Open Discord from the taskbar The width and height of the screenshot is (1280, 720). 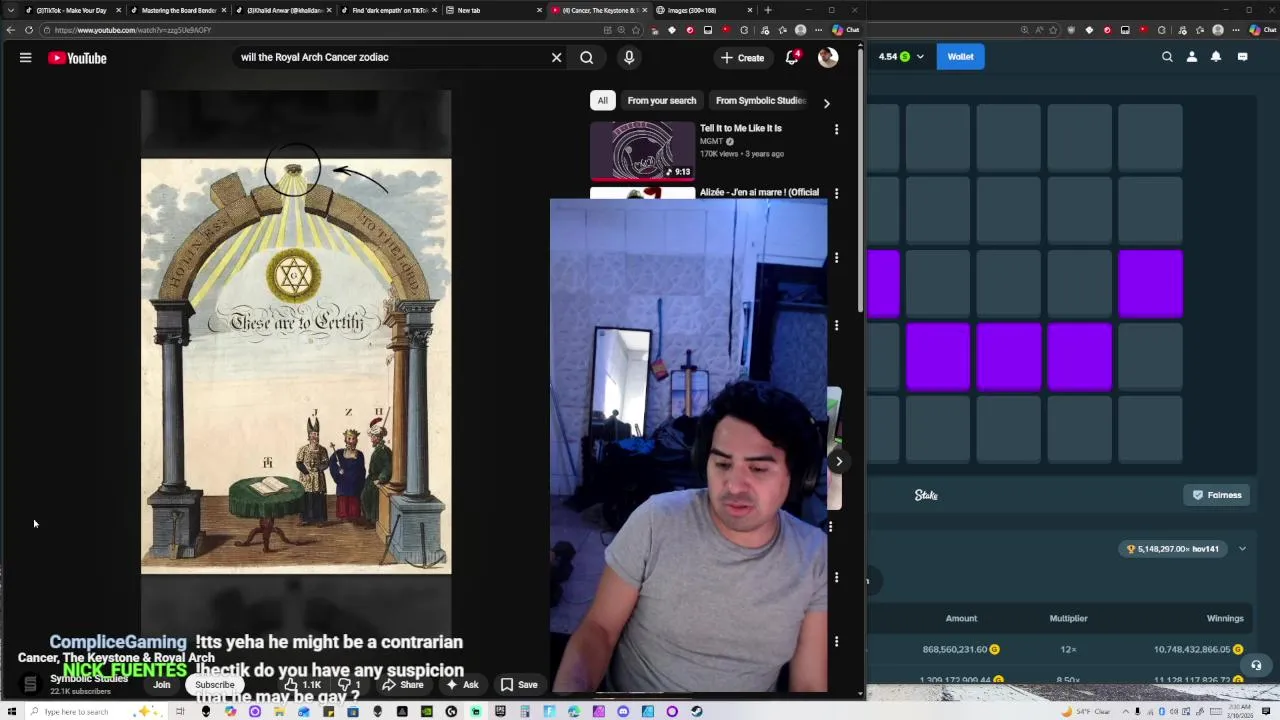pos(624,712)
